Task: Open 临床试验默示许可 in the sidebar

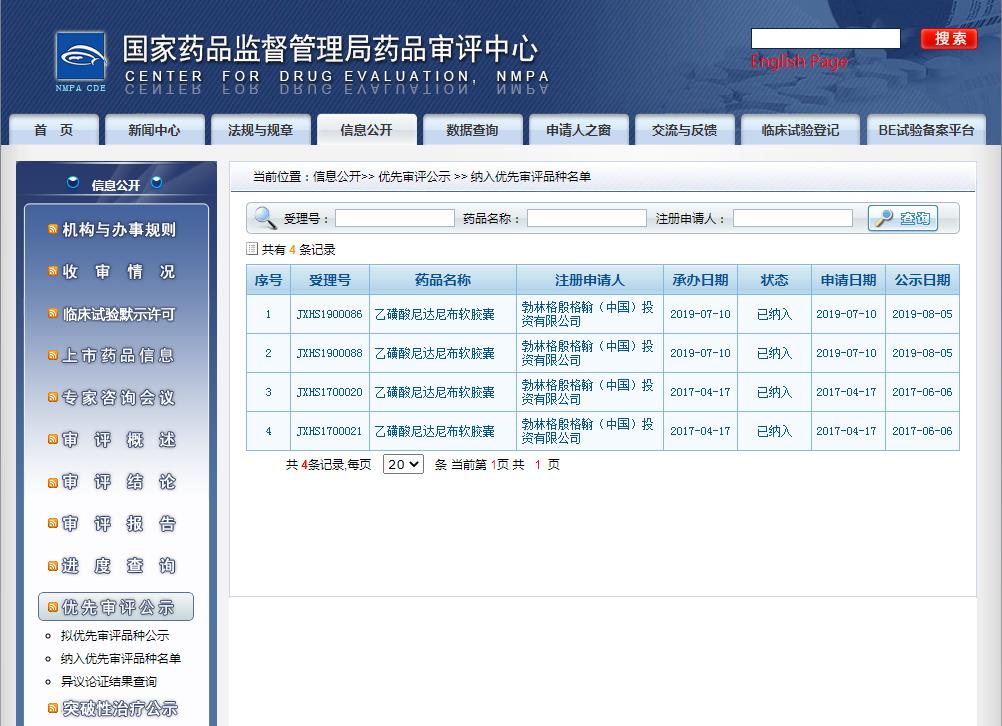Action: [x=119, y=314]
